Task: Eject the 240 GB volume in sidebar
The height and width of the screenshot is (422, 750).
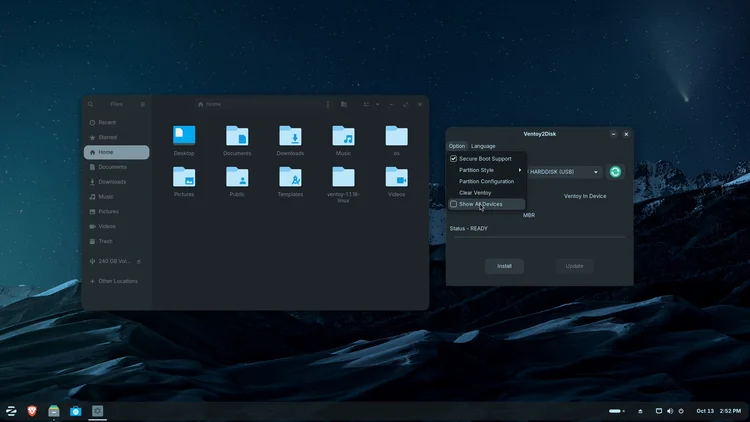Action: click(x=139, y=262)
